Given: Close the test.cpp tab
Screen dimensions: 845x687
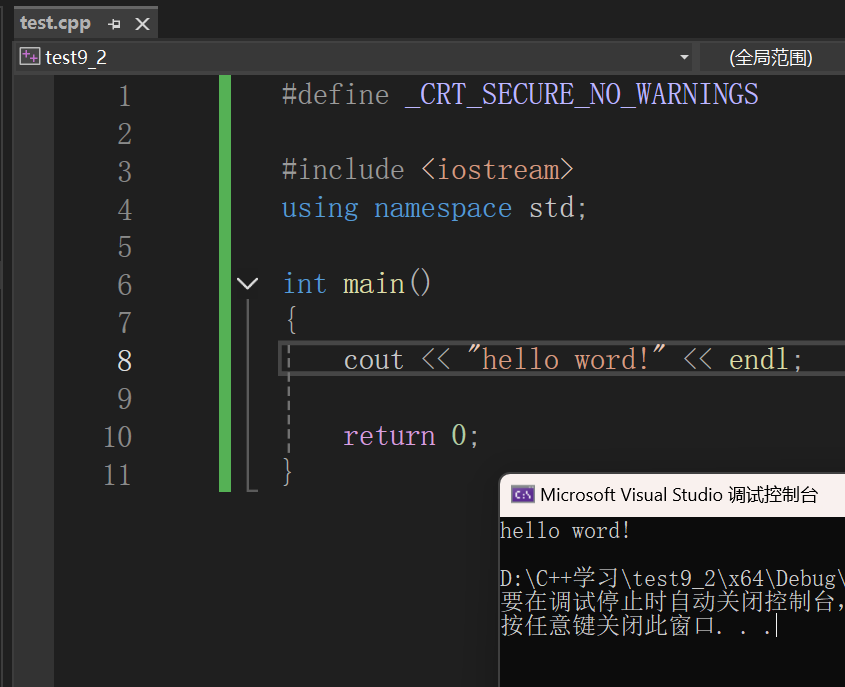Looking at the screenshot, I should point(142,24).
